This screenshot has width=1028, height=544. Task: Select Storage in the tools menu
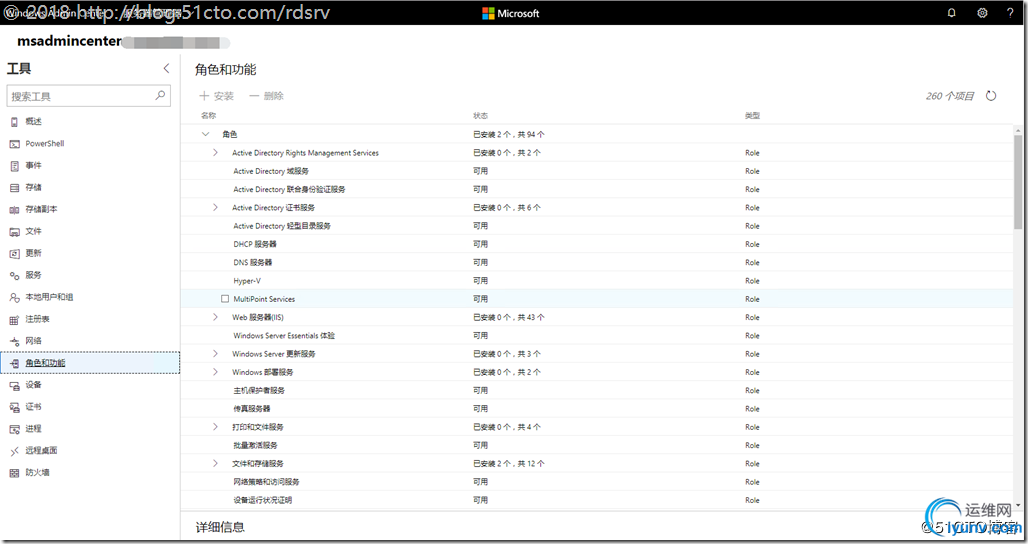pyautogui.click(x=33, y=187)
